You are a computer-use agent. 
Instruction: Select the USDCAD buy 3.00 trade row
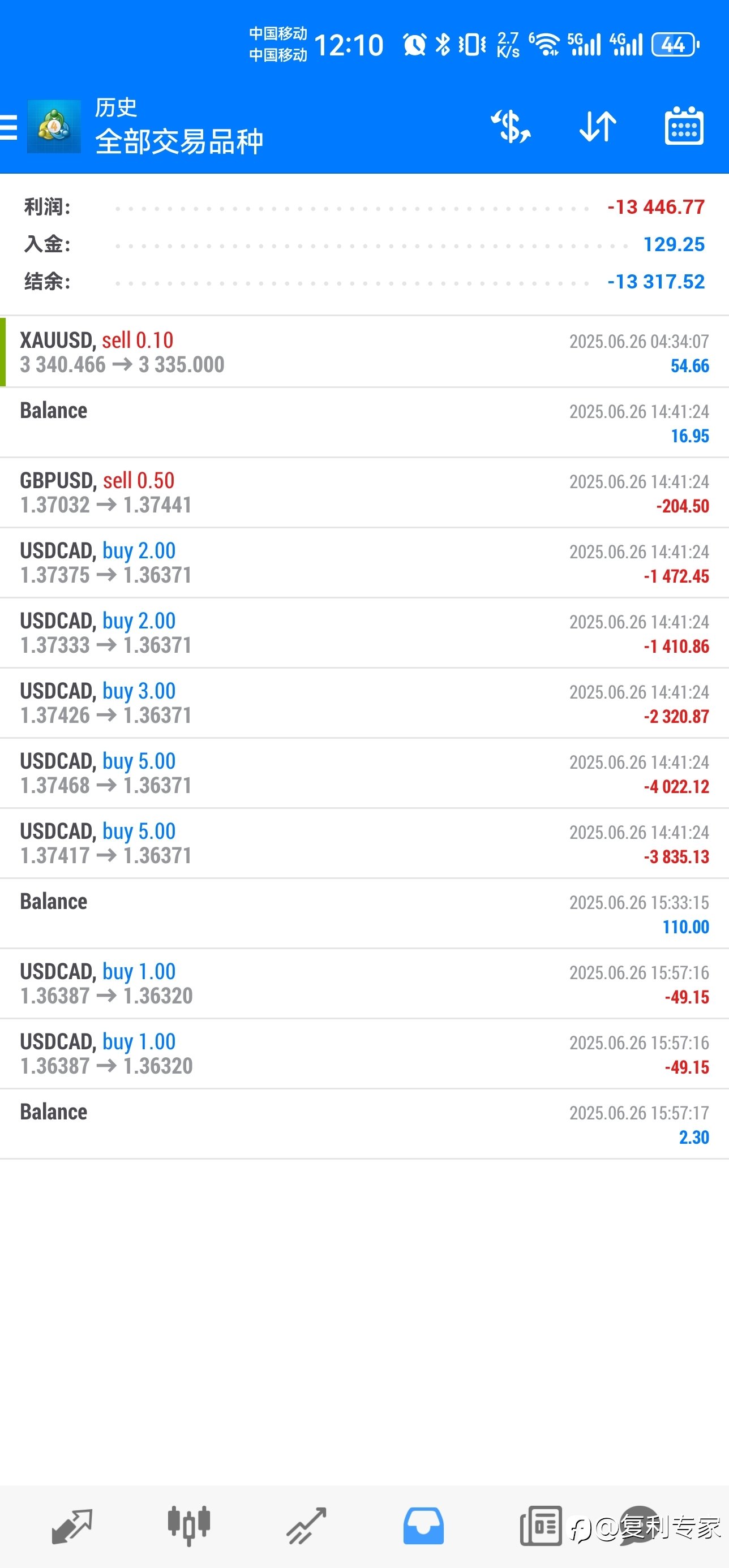coord(364,703)
